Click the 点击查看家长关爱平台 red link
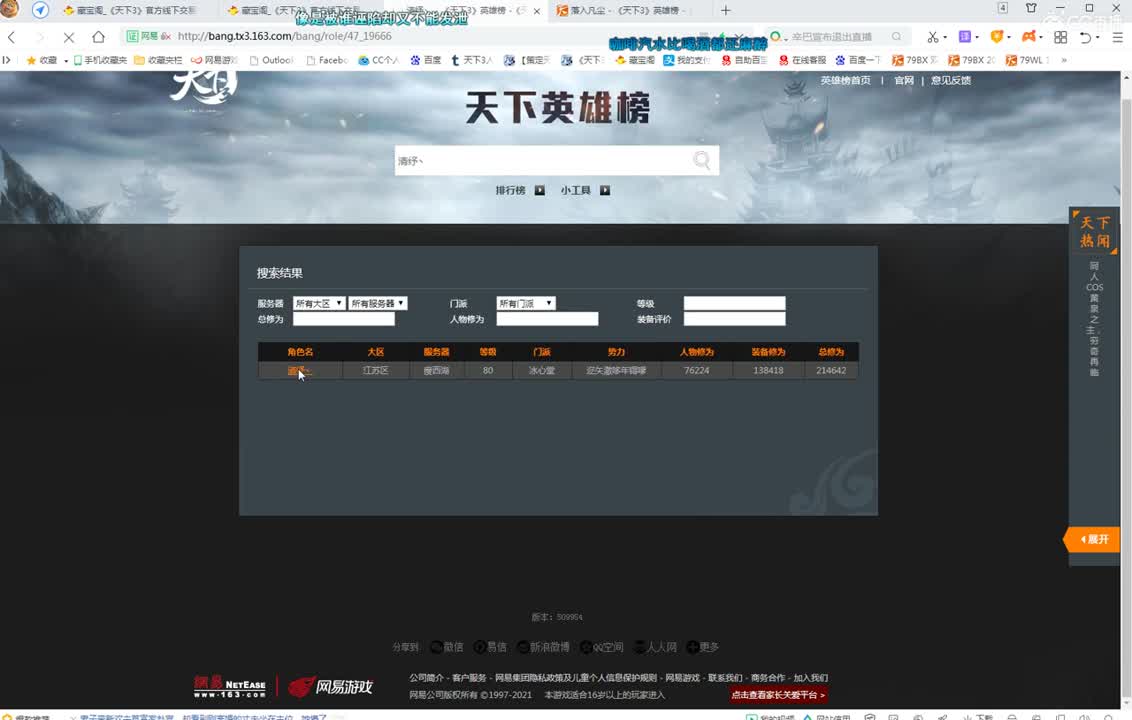1132x720 pixels. coord(778,693)
